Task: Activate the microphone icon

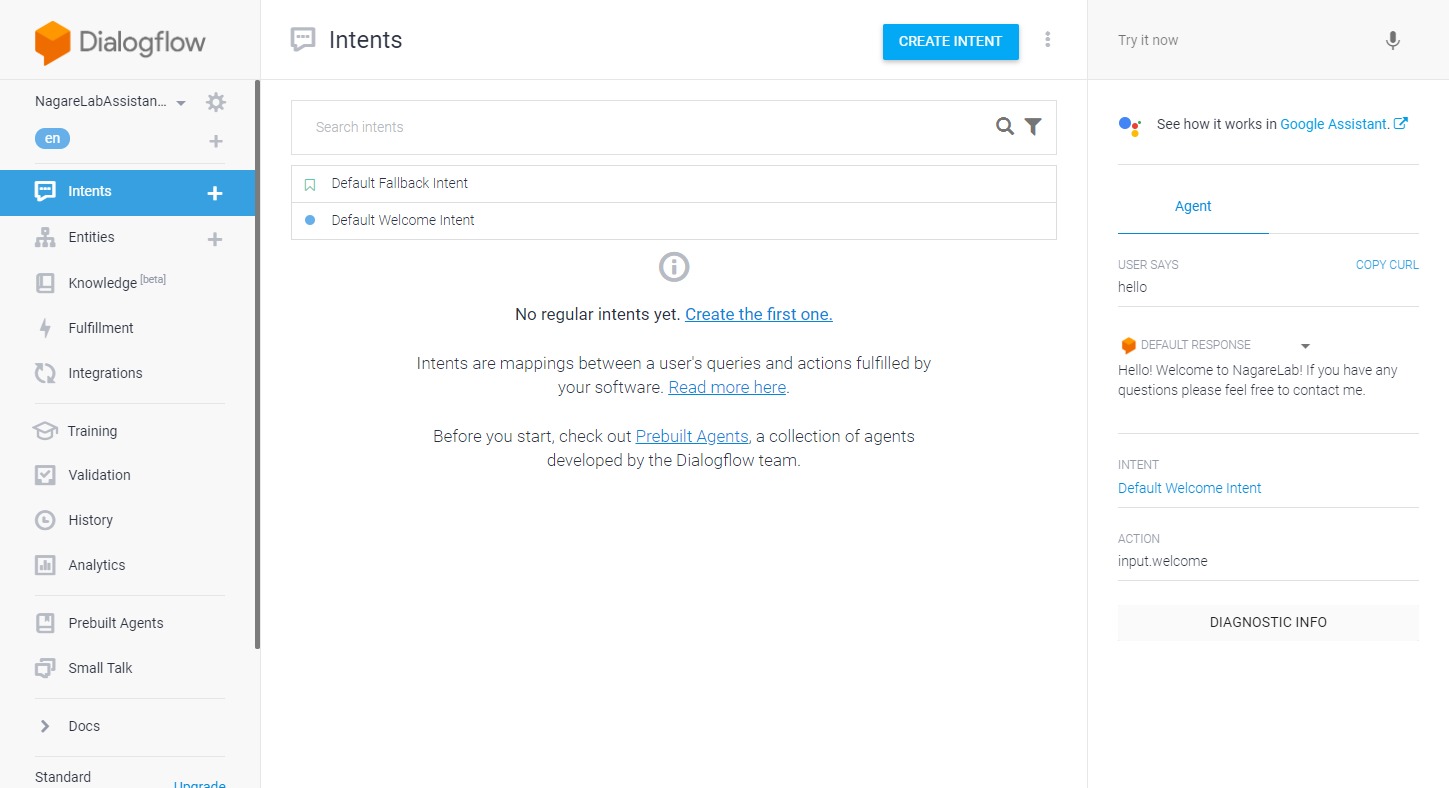Action: (1393, 41)
